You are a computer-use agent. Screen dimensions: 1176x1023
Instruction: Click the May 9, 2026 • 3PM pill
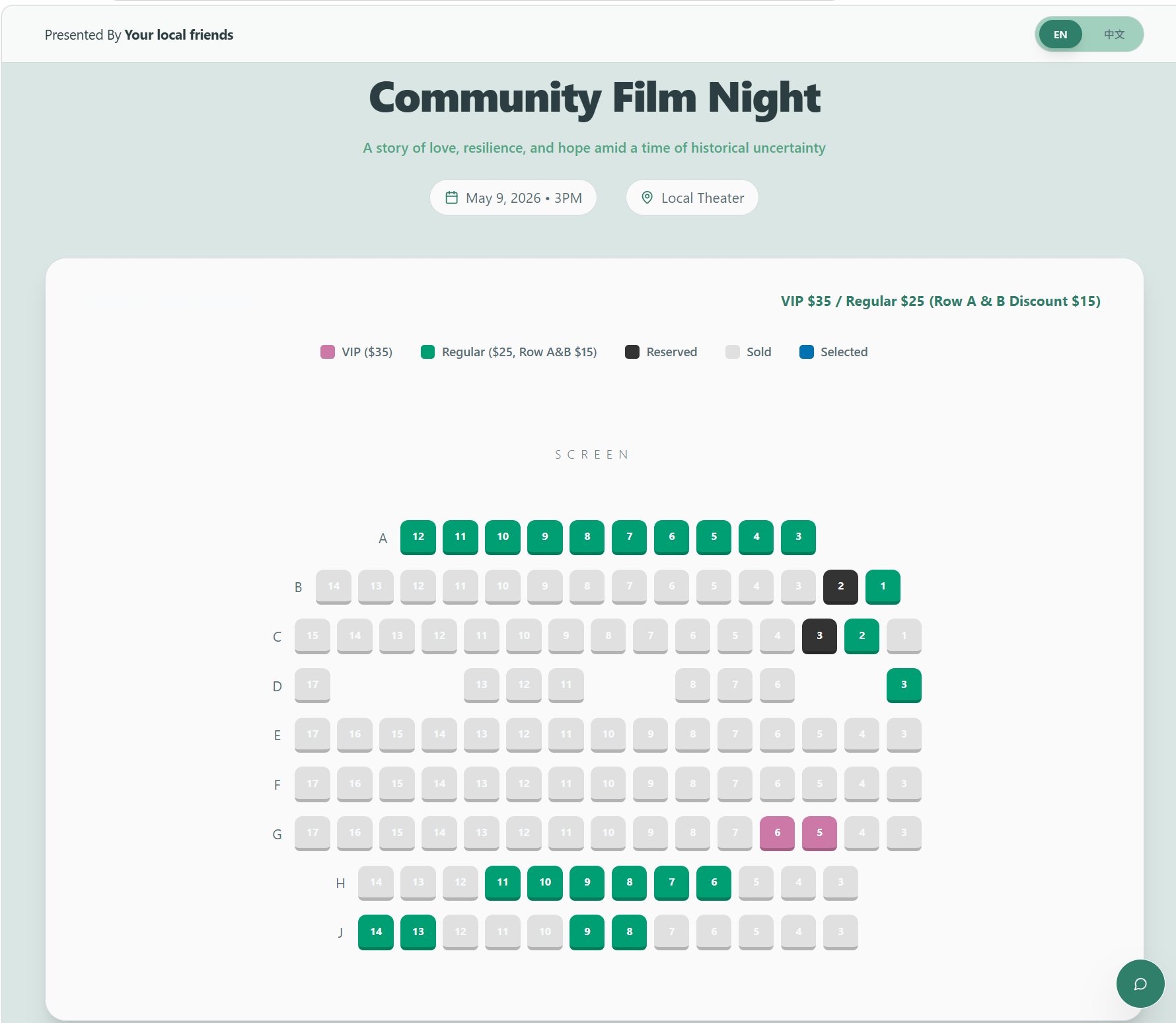pyautogui.click(x=513, y=198)
